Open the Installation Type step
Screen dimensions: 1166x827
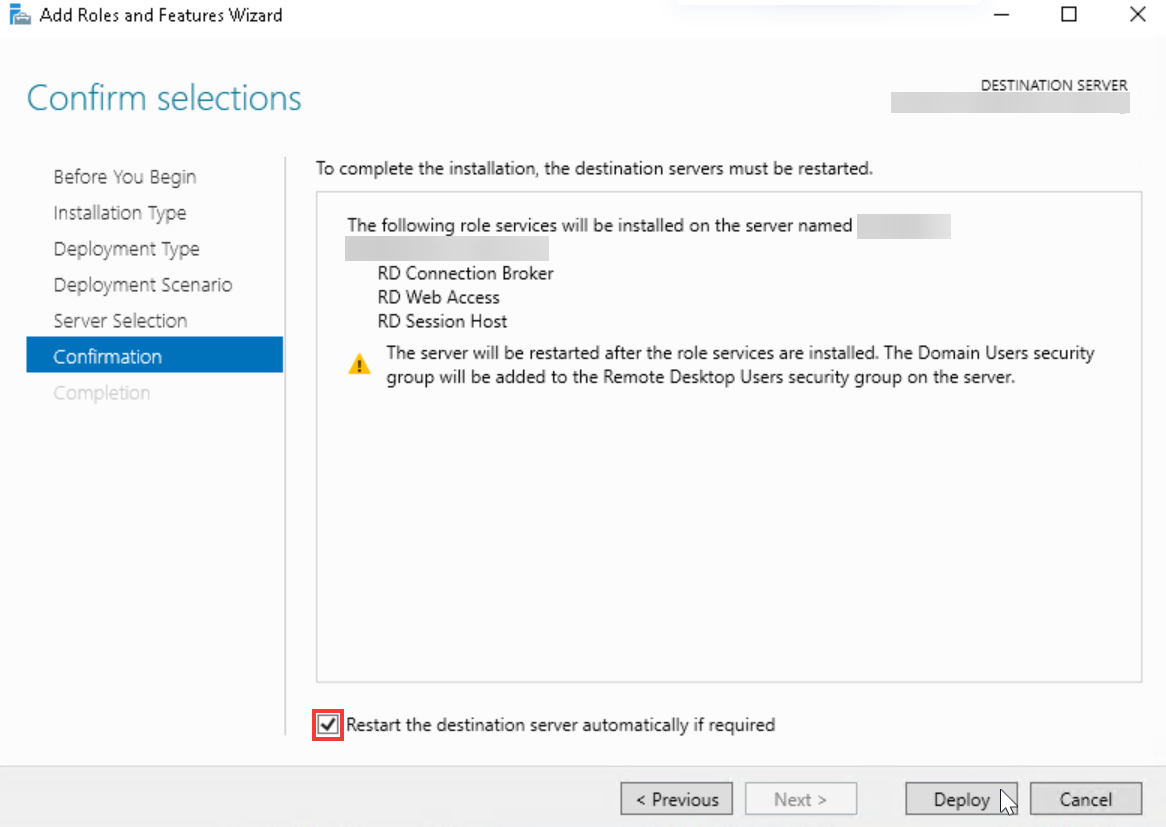coord(119,212)
